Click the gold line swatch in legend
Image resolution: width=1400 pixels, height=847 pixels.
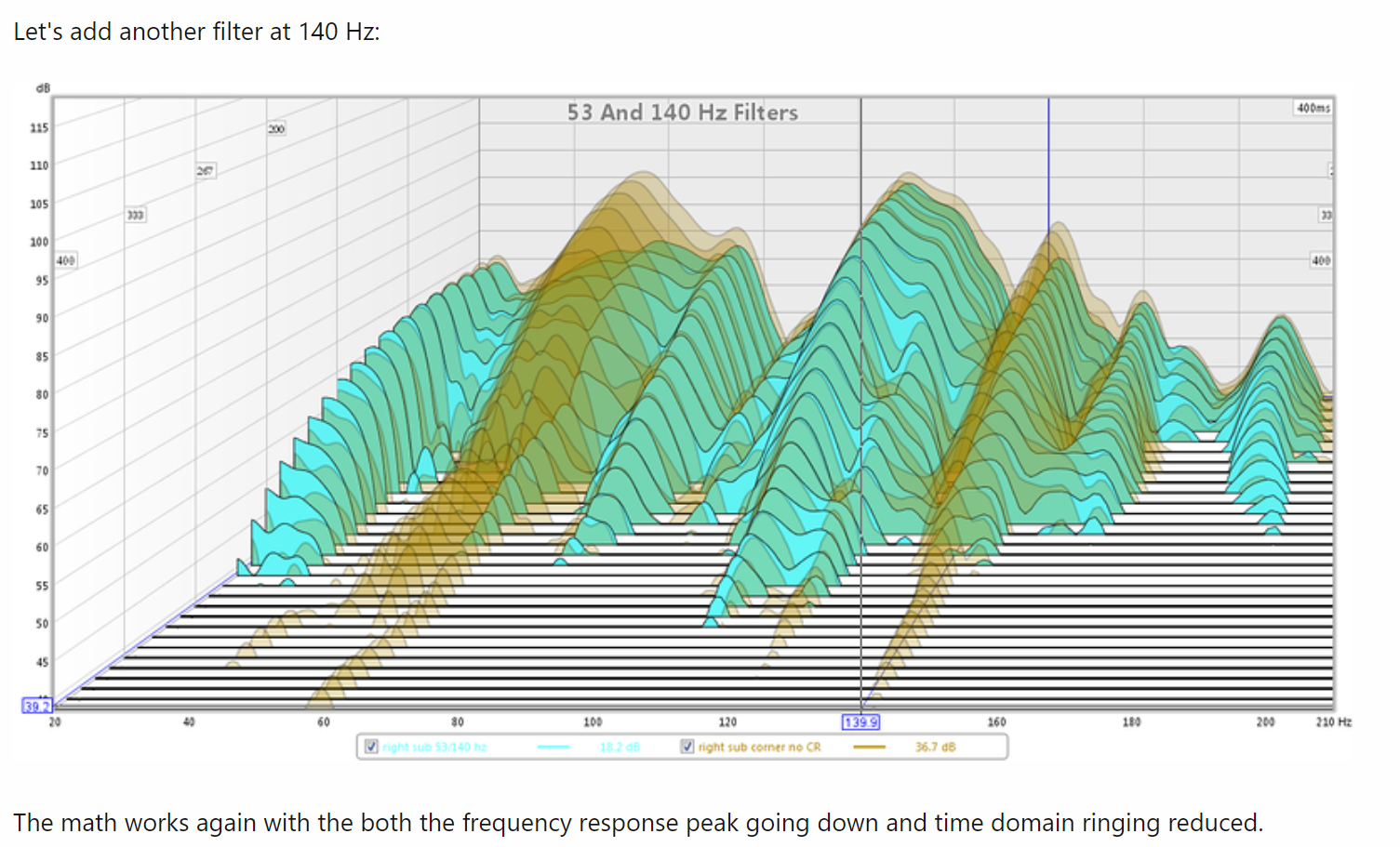870,747
